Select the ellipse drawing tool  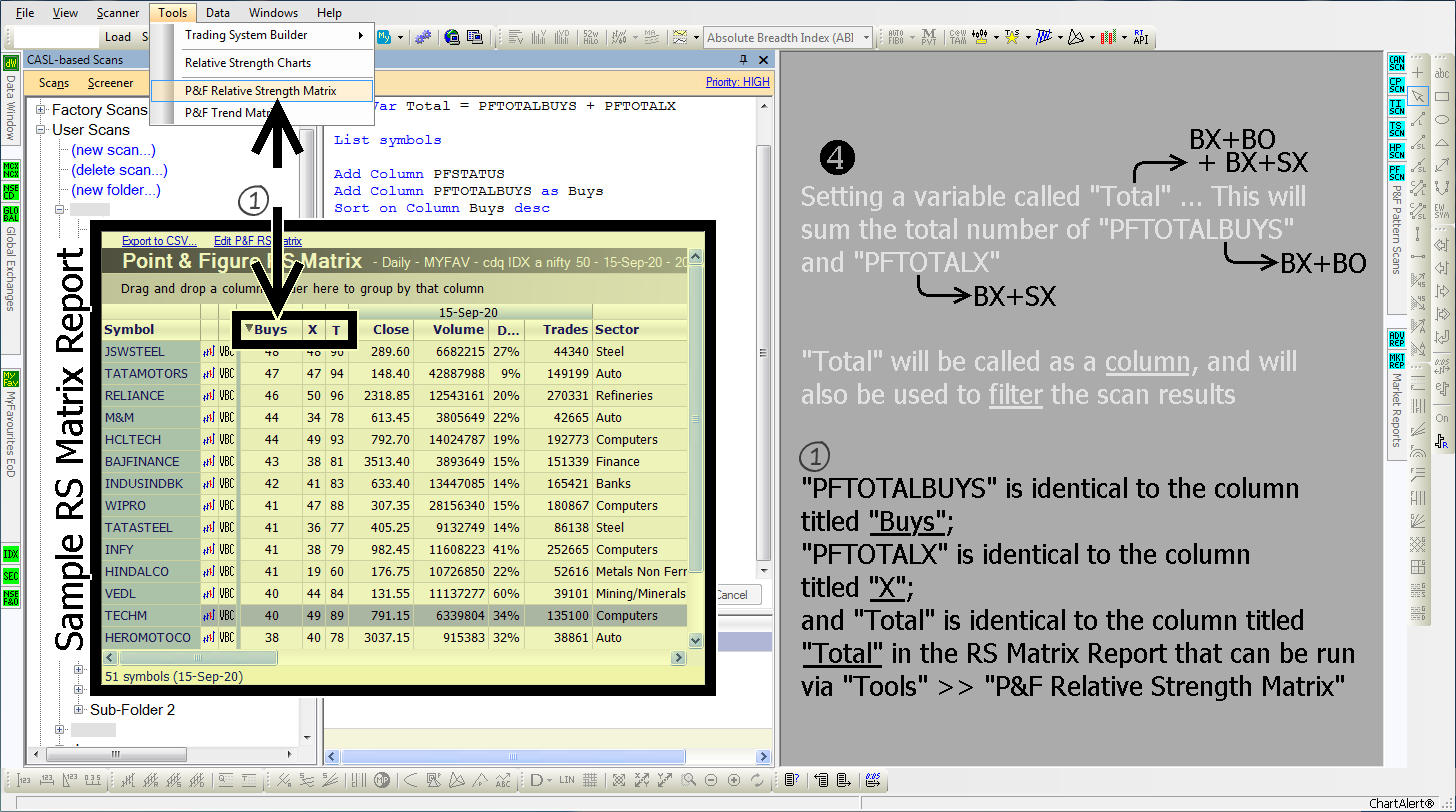[x=1442, y=119]
